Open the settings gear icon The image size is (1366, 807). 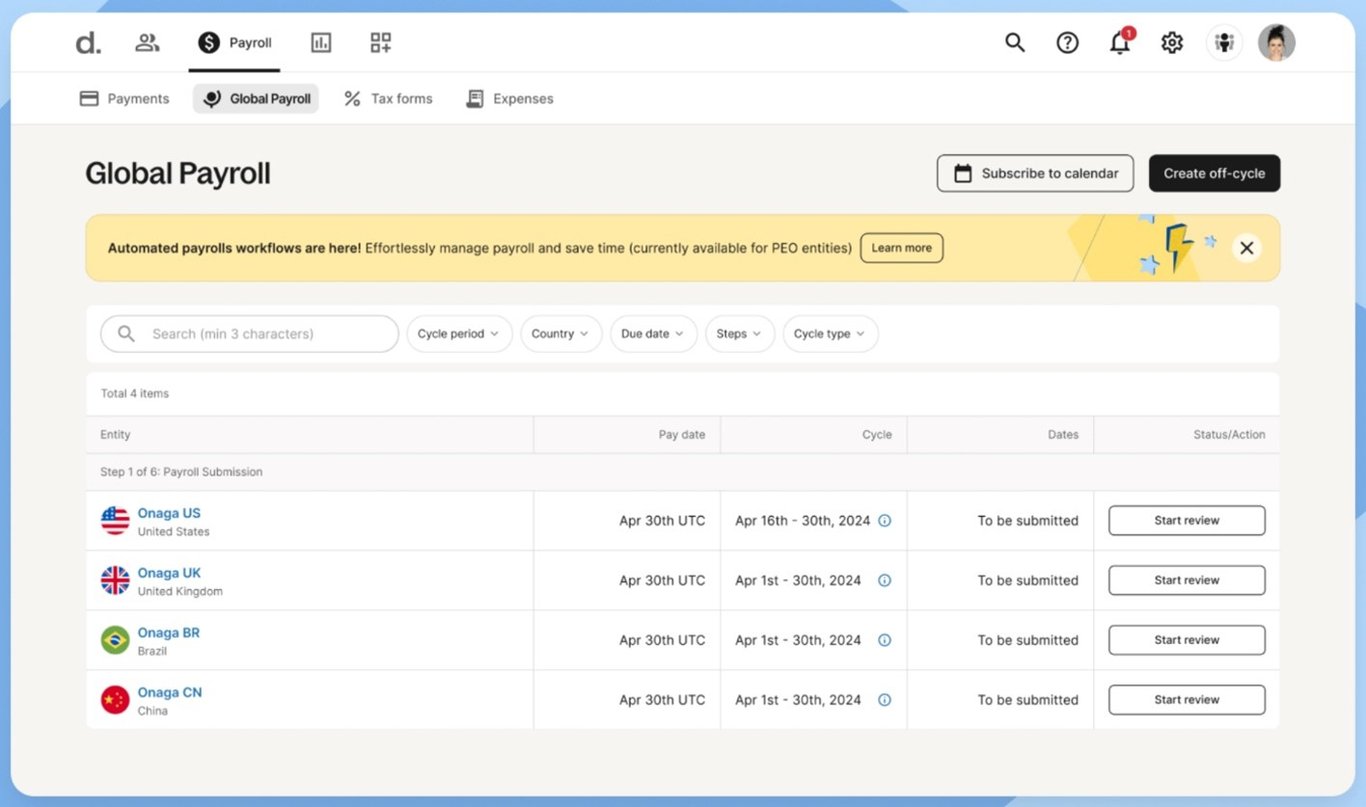click(x=1171, y=42)
